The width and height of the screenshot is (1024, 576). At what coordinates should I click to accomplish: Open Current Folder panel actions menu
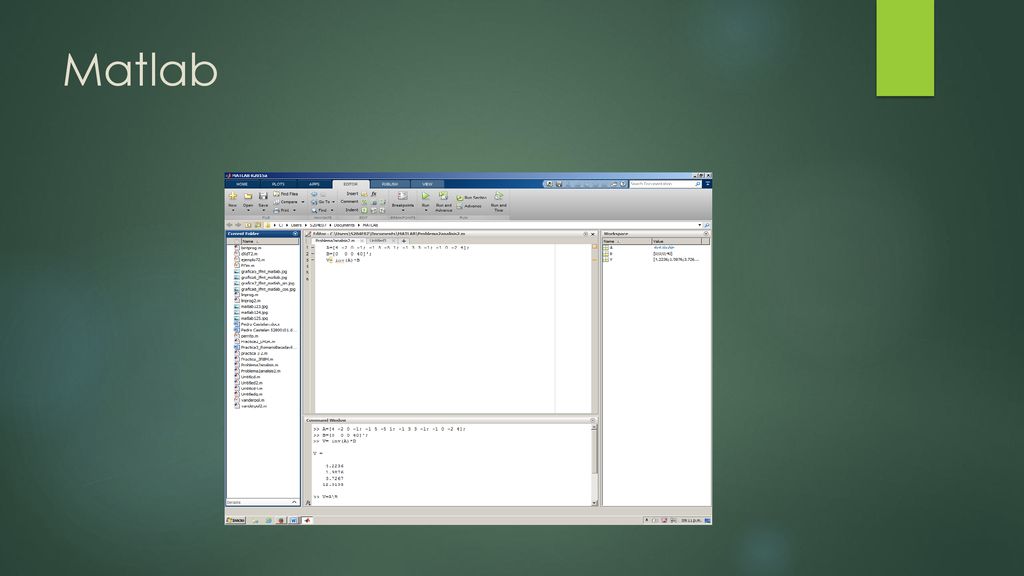(295, 234)
